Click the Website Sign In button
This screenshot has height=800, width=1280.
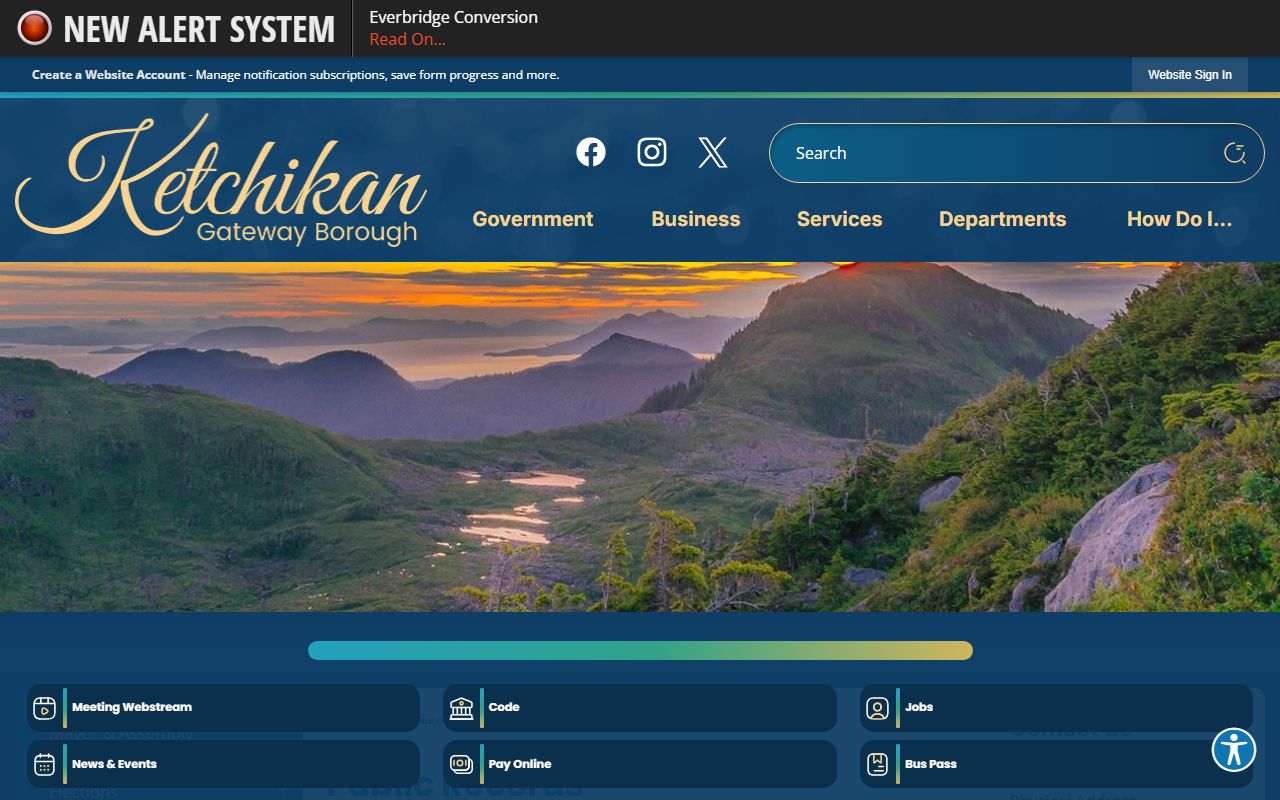pos(1190,75)
